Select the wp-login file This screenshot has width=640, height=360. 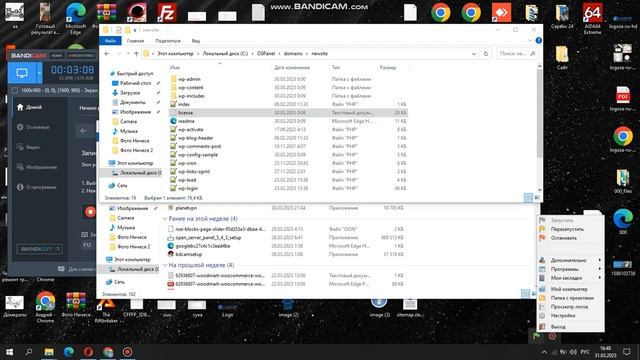188,188
